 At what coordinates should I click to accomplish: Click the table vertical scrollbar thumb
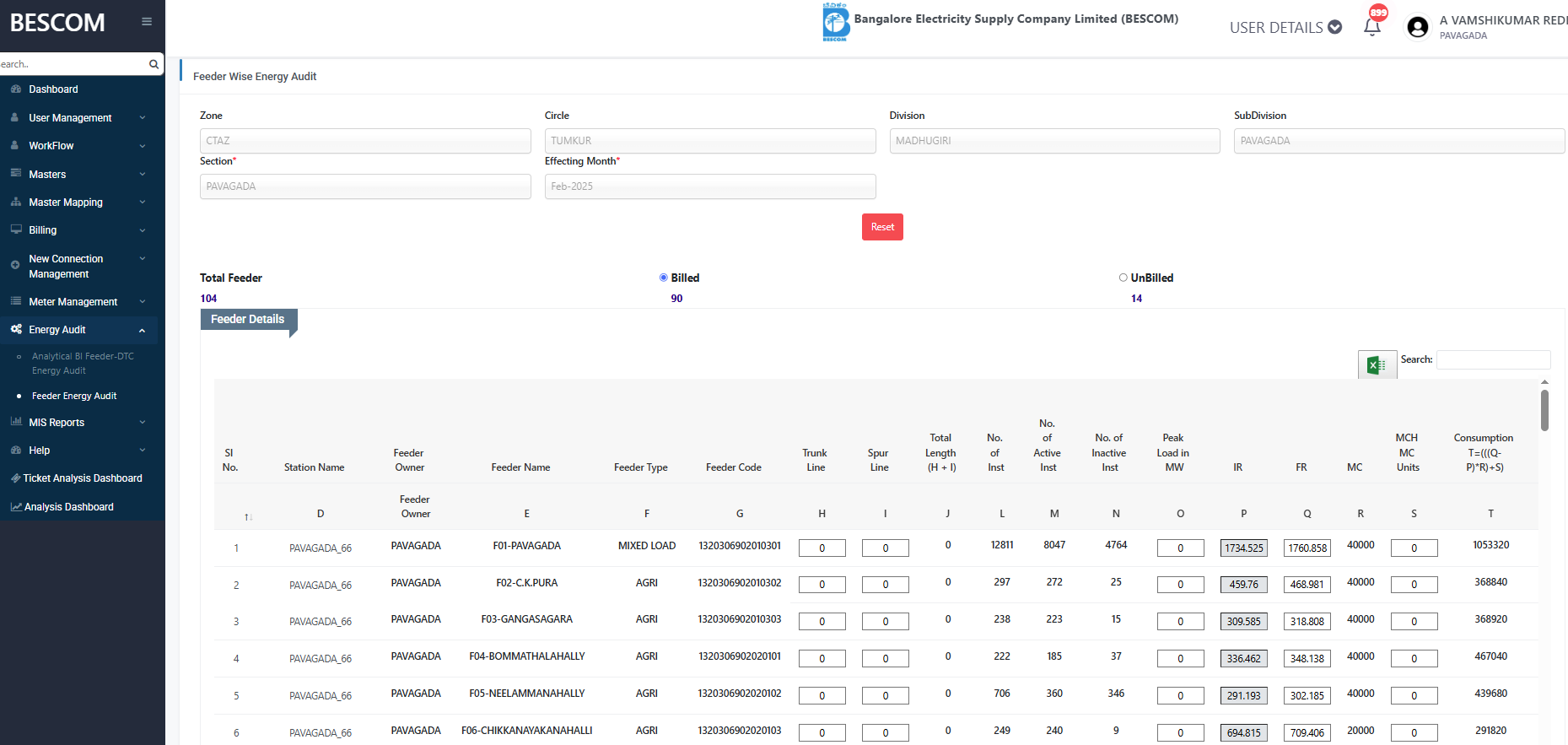tap(1544, 410)
